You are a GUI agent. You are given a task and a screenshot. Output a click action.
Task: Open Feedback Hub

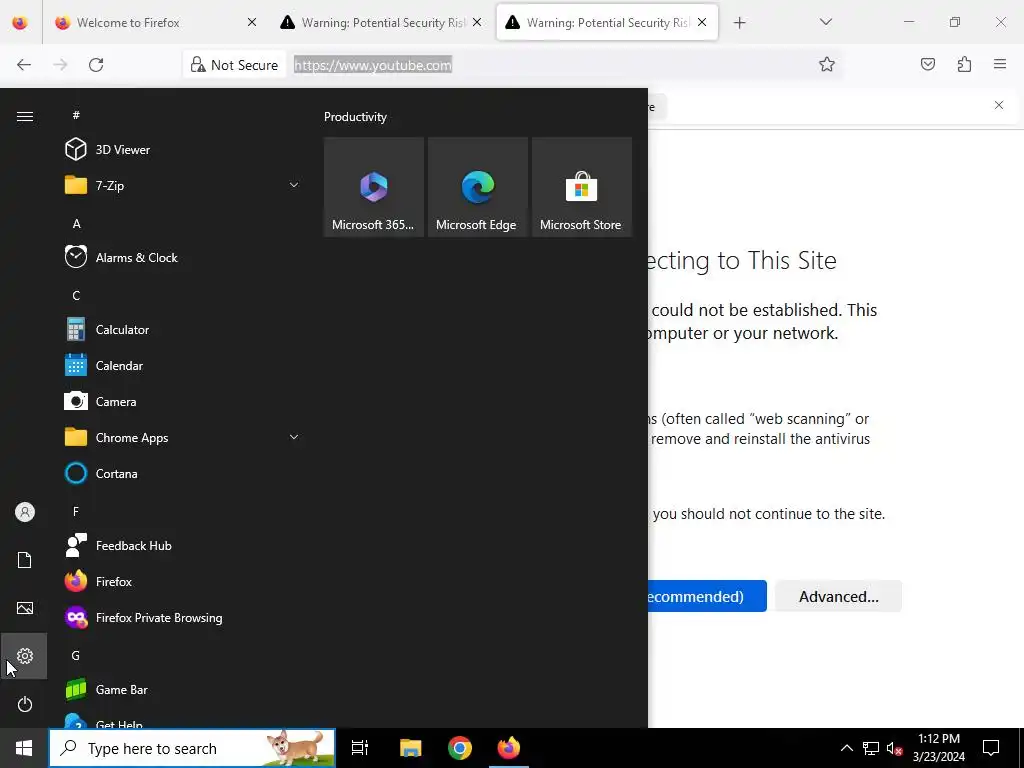coord(183,545)
